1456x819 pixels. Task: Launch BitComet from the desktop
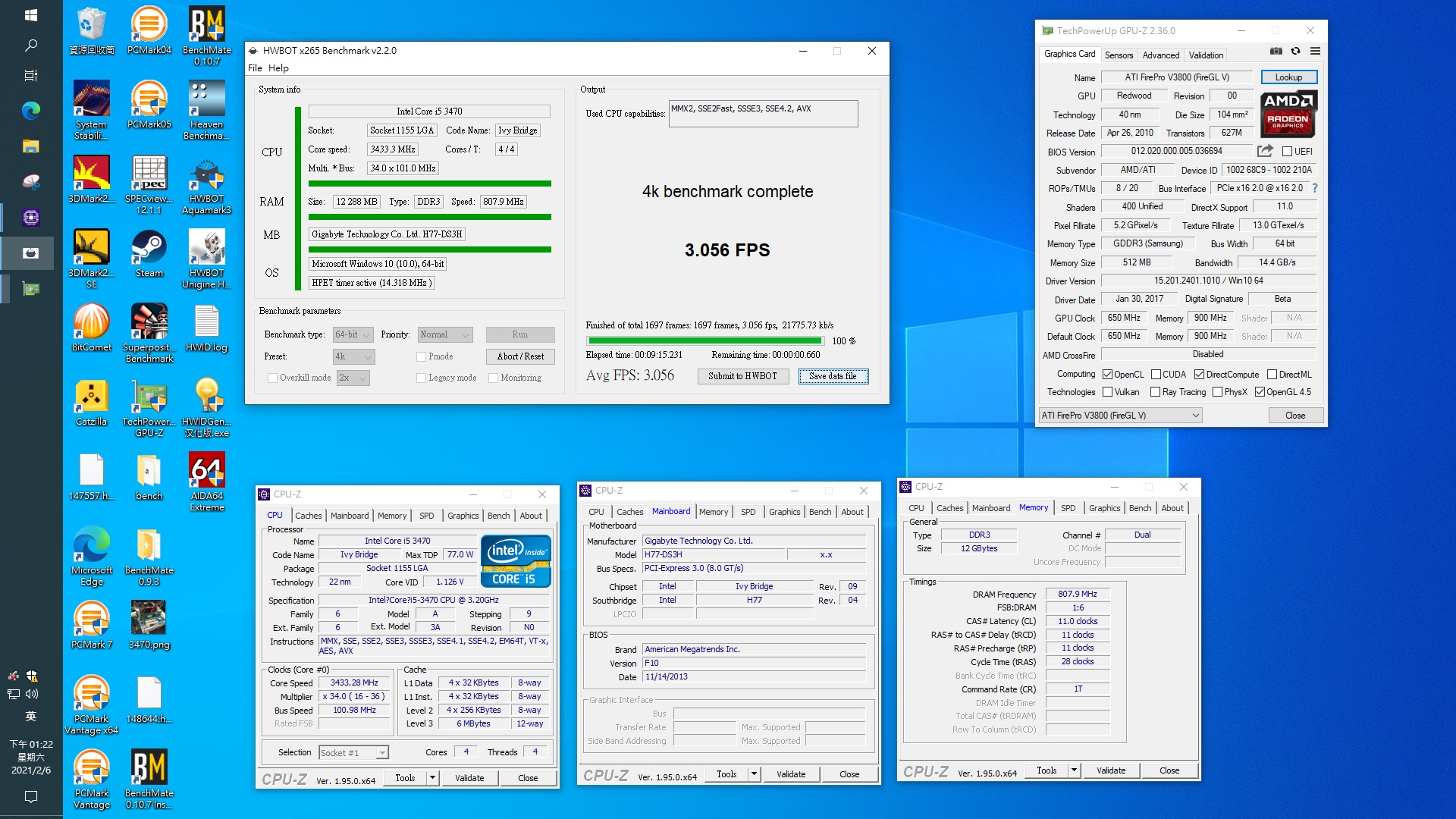(x=91, y=328)
